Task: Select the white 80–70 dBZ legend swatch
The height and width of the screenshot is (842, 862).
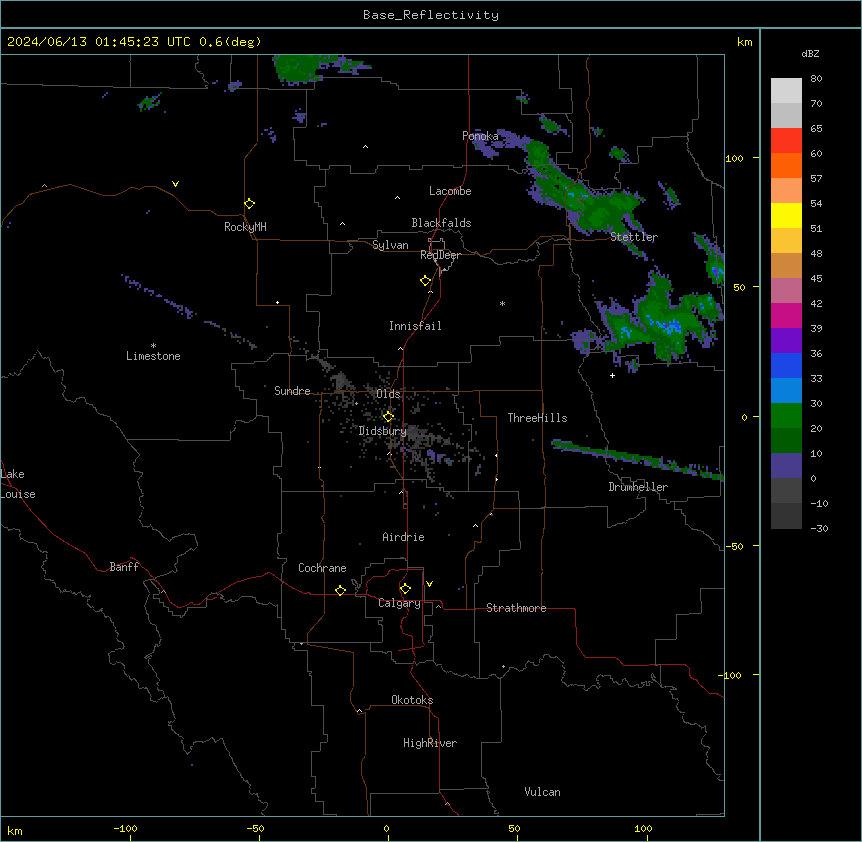Action: click(786, 91)
